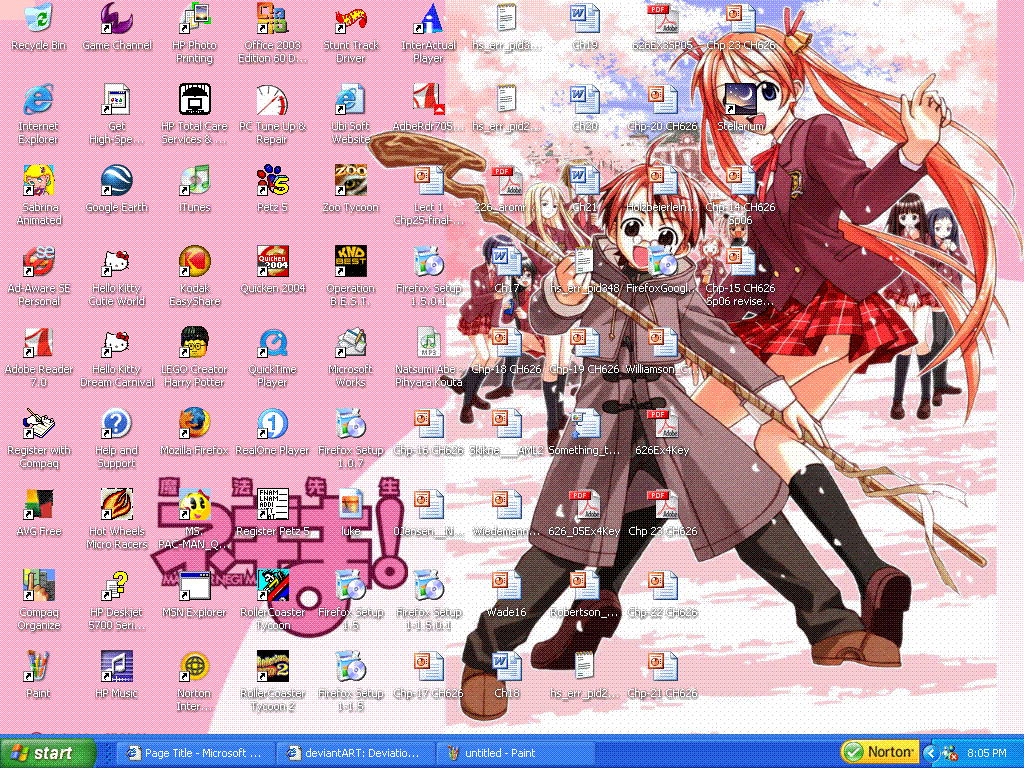Select the Chp-21 CH626 presentation
1024x768 pixels.
[662, 666]
